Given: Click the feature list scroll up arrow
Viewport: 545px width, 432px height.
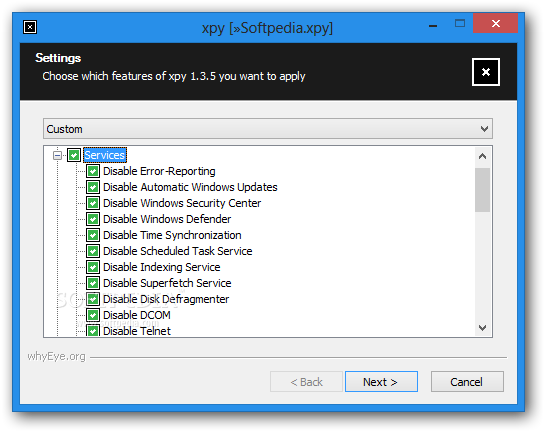Looking at the screenshot, I should [482, 156].
